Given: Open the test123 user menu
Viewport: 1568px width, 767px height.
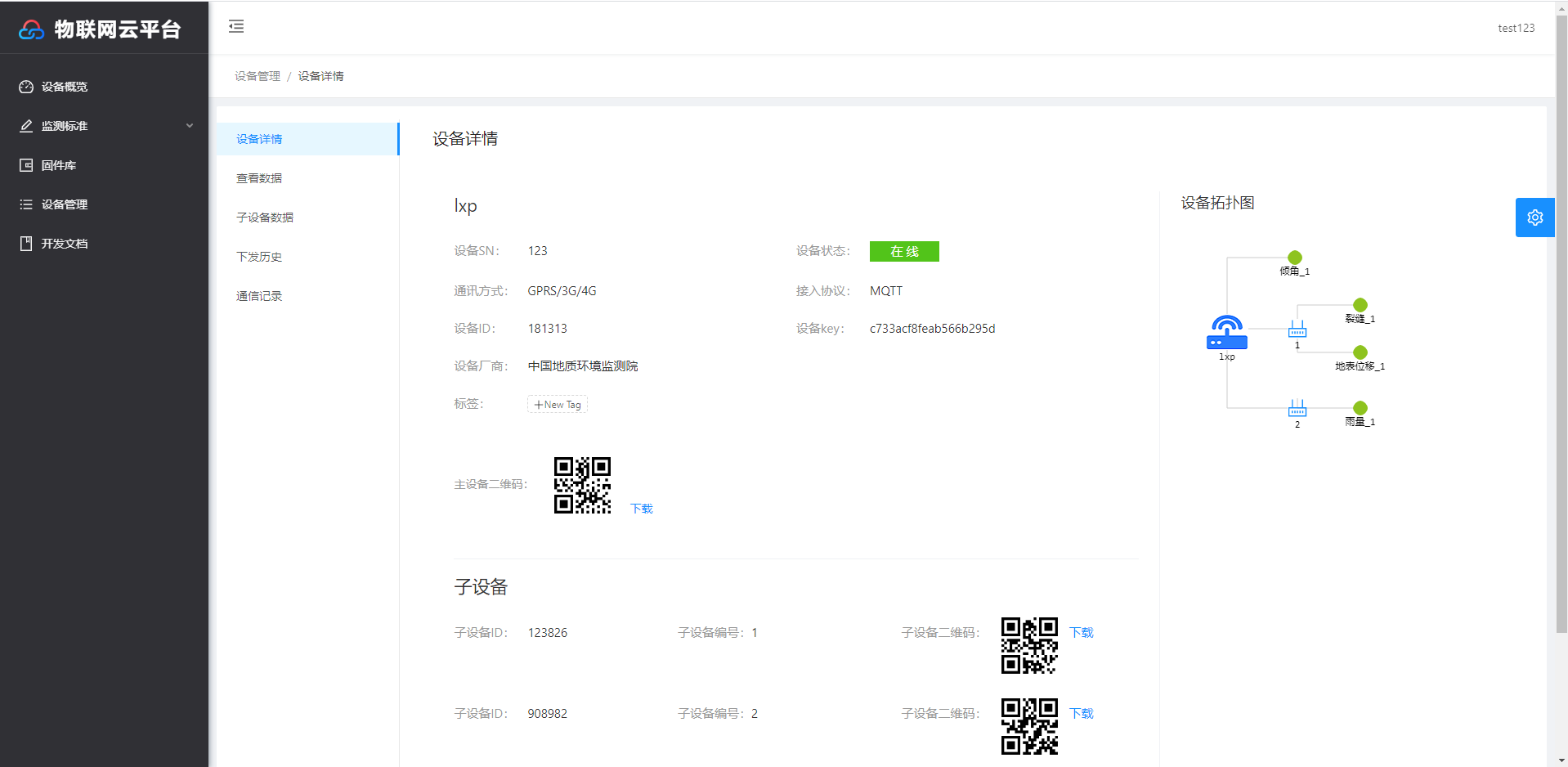Looking at the screenshot, I should 1516,28.
